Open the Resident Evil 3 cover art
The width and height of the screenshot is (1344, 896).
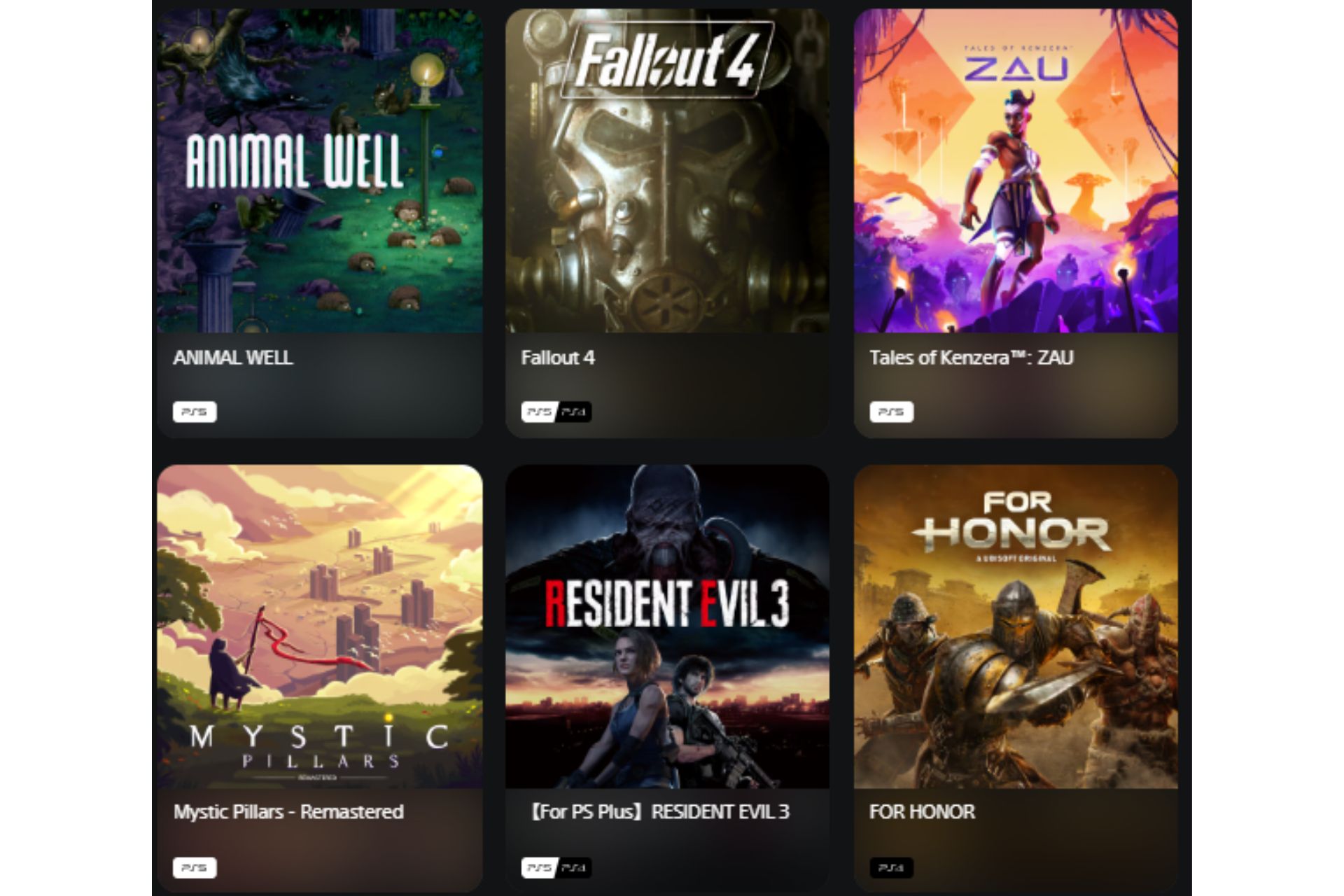click(x=667, y=626)
